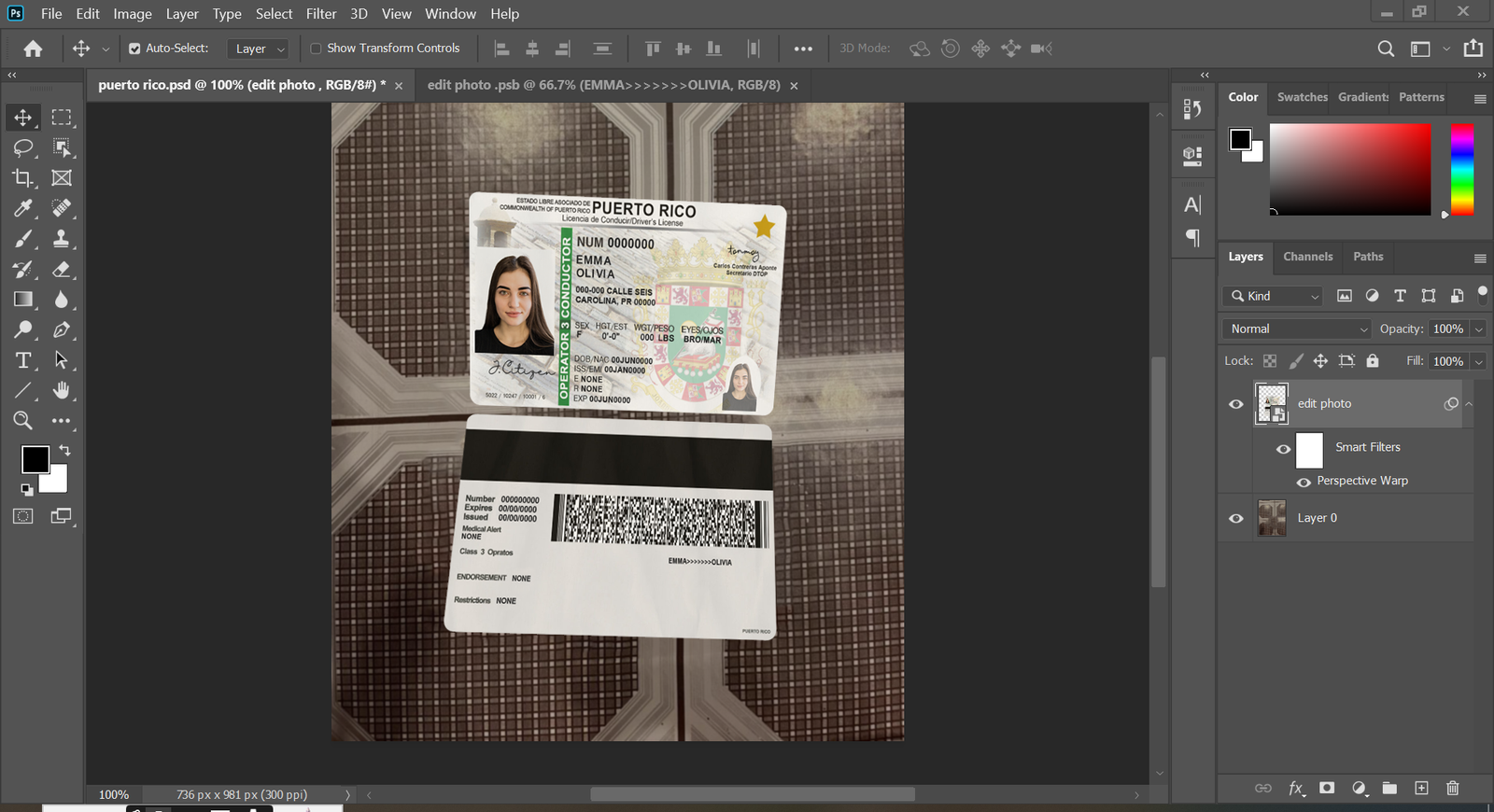1494x812 pixels.
Task: Collapse the edit photo smart filters
Action: 1469,404
